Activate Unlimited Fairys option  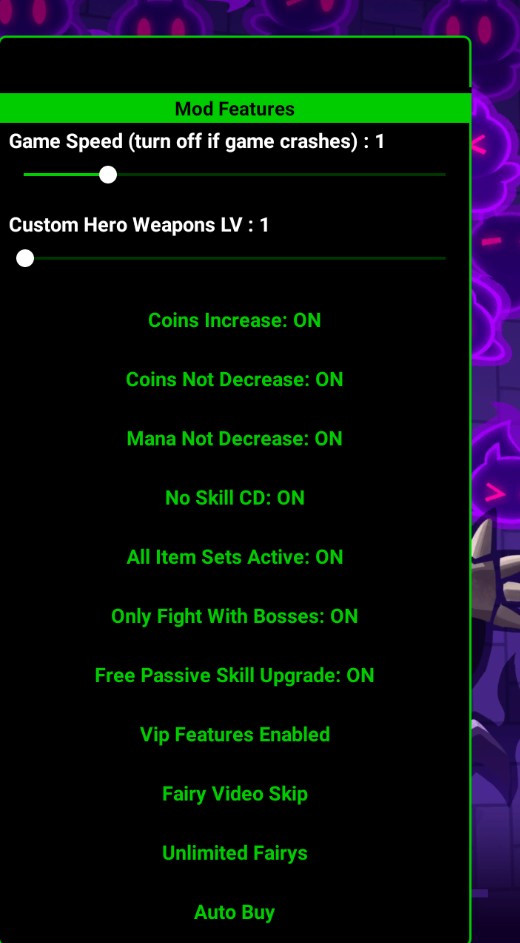234,853
